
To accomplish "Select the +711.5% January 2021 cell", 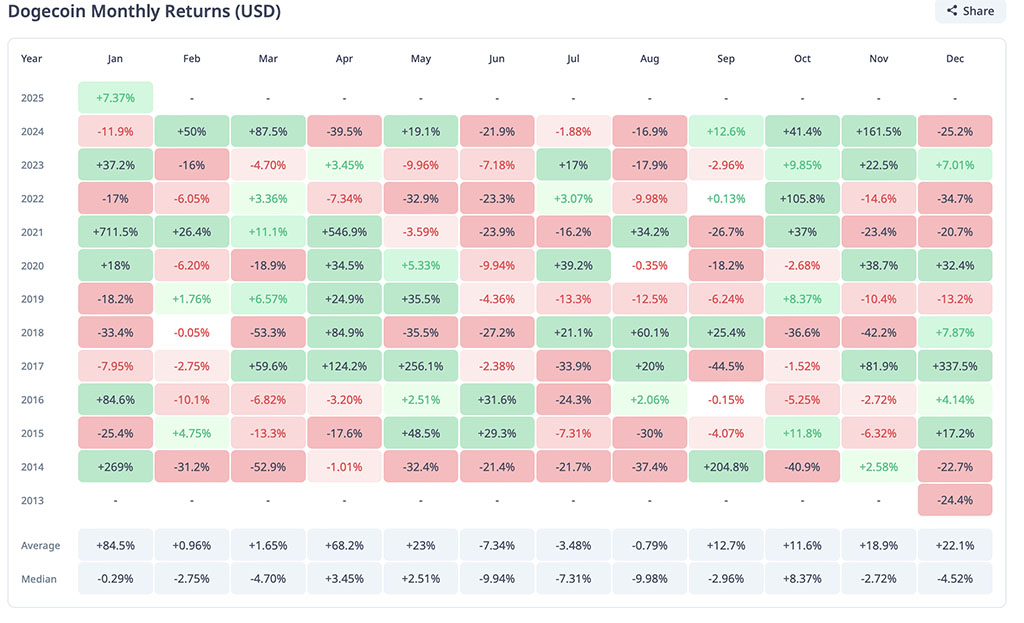I will click(115, 232).
